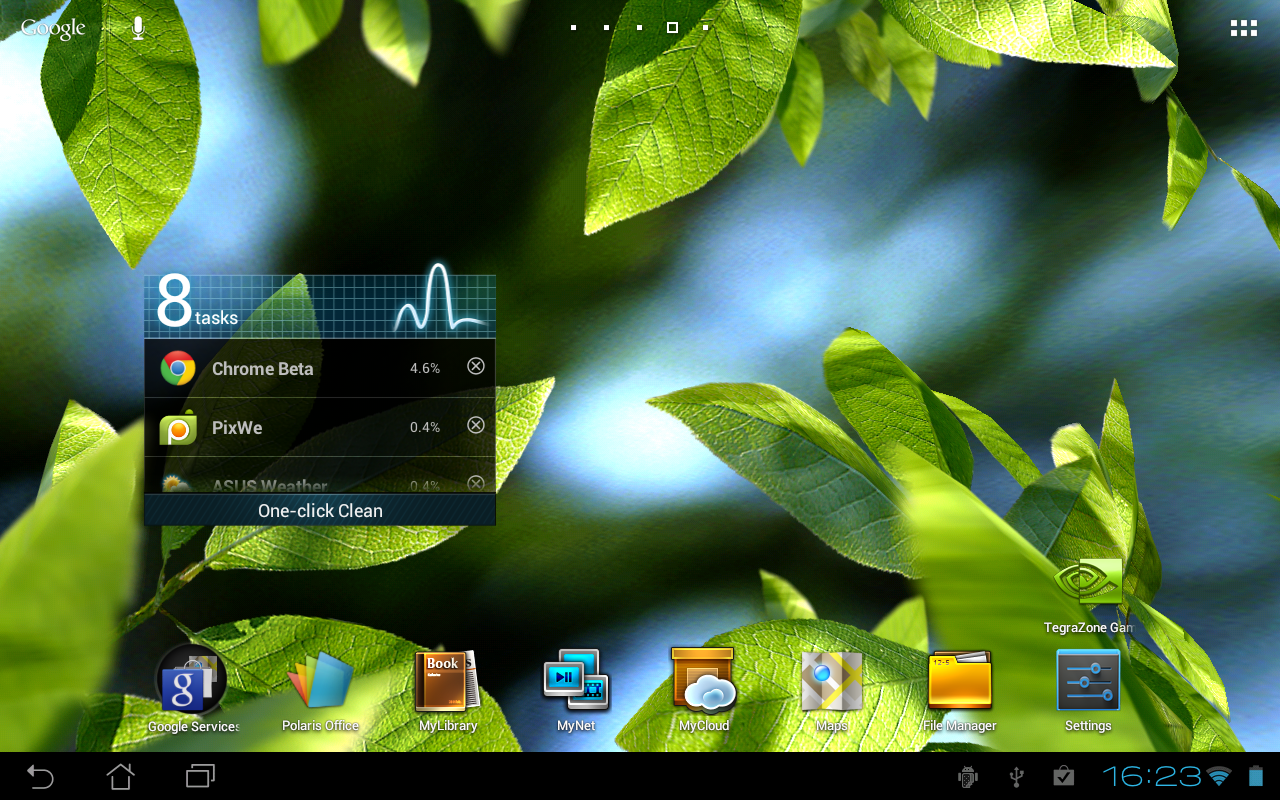Open the all apps grid drawer
The height and width of the screenshot is (800, 1280).
[x=1243, y=28]
